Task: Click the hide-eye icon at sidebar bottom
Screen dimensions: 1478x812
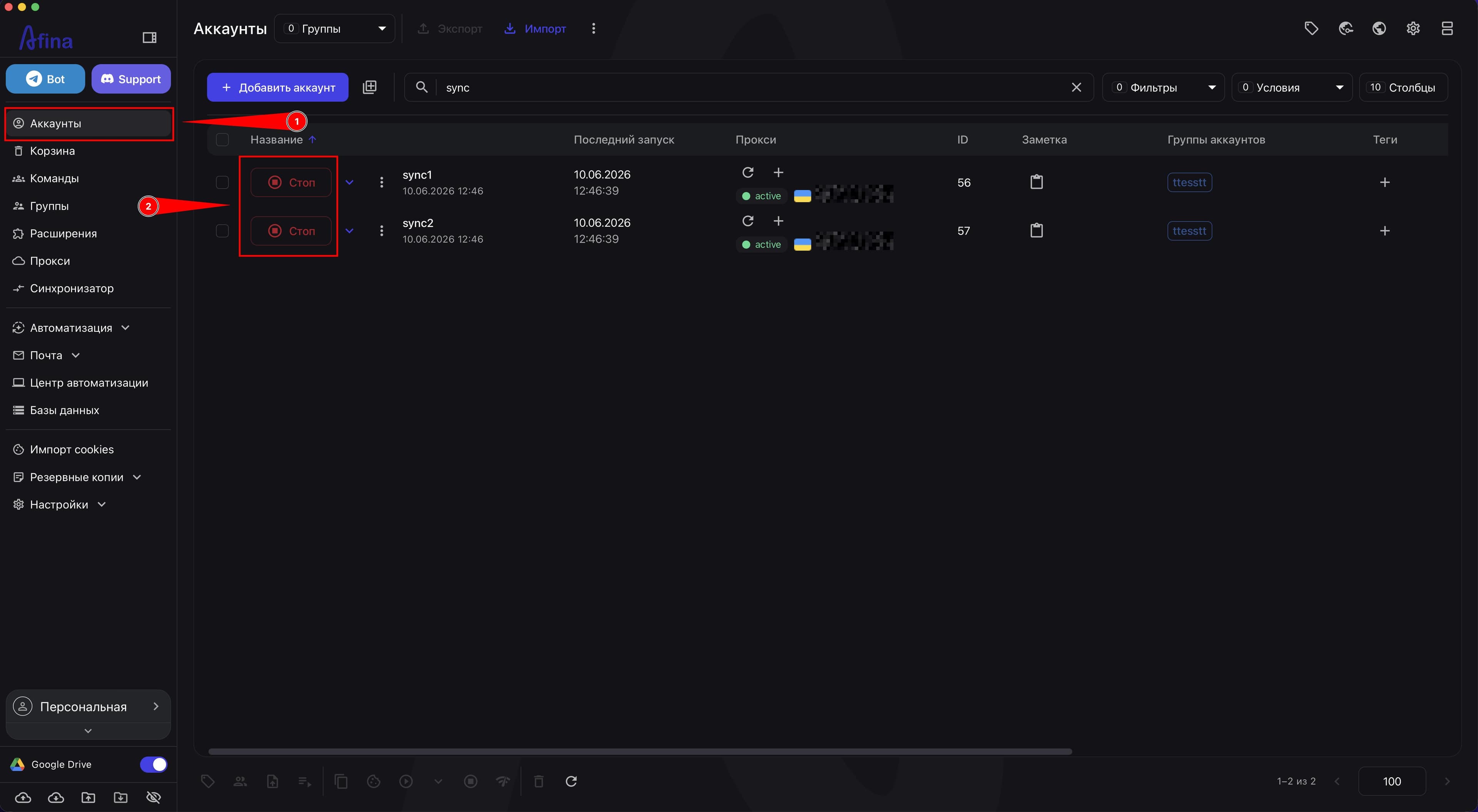Action: coord(153,797)
